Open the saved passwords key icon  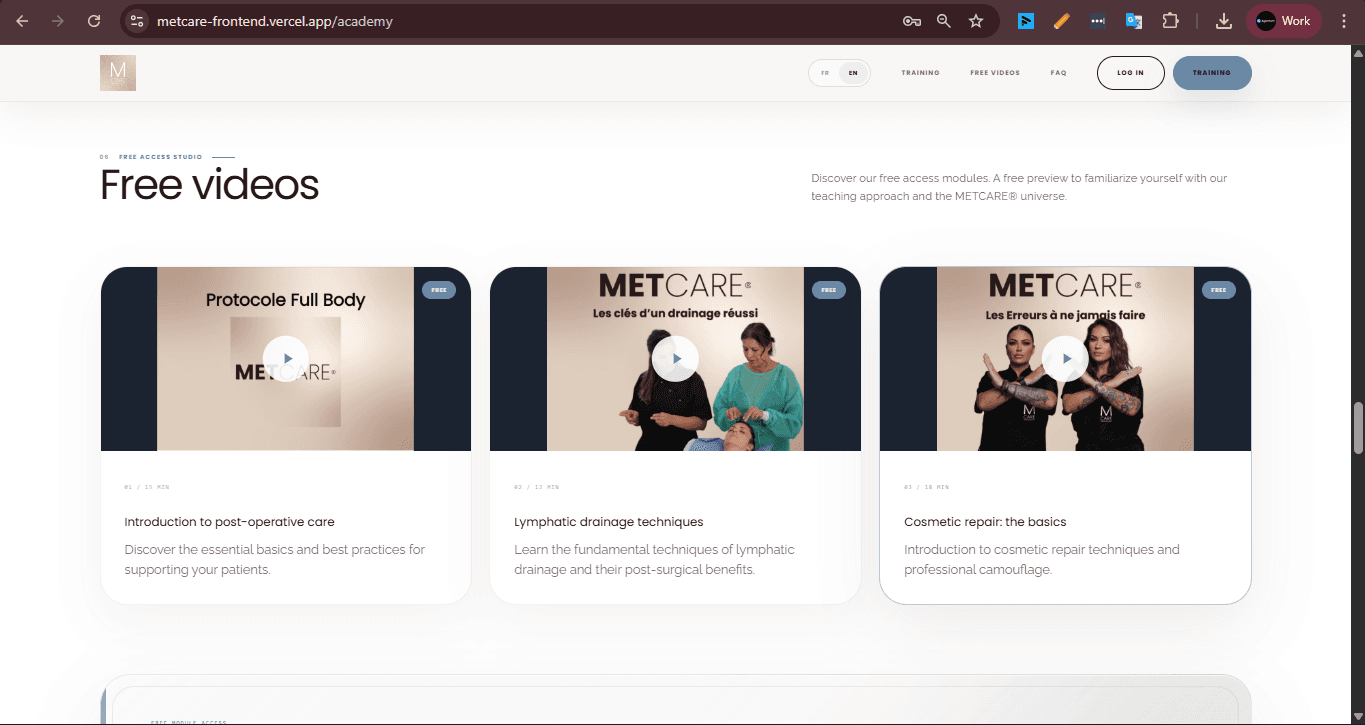point(911,21)
